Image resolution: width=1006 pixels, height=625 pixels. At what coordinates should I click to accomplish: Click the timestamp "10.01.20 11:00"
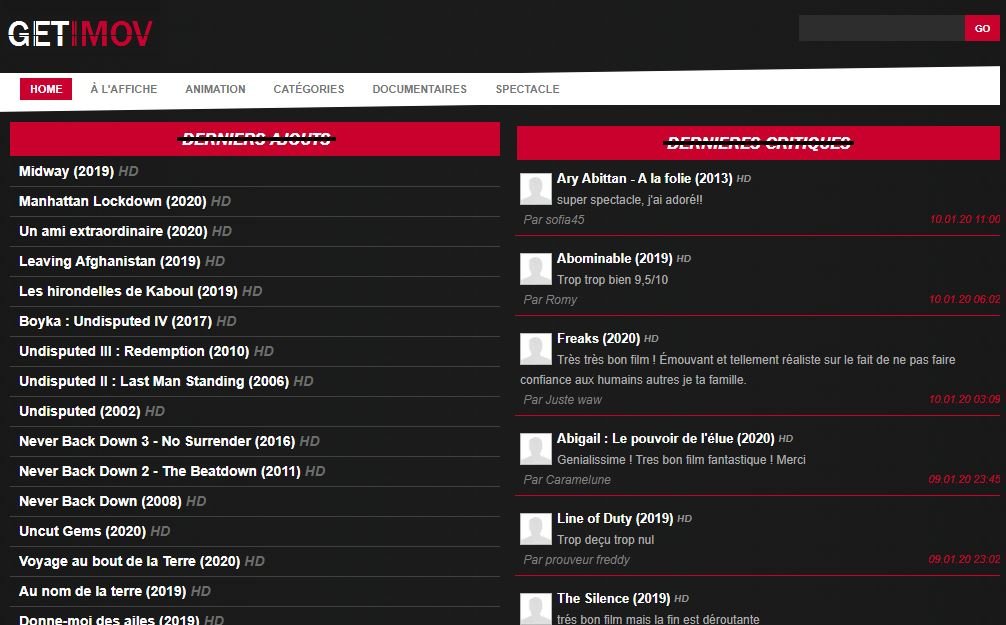965,219
